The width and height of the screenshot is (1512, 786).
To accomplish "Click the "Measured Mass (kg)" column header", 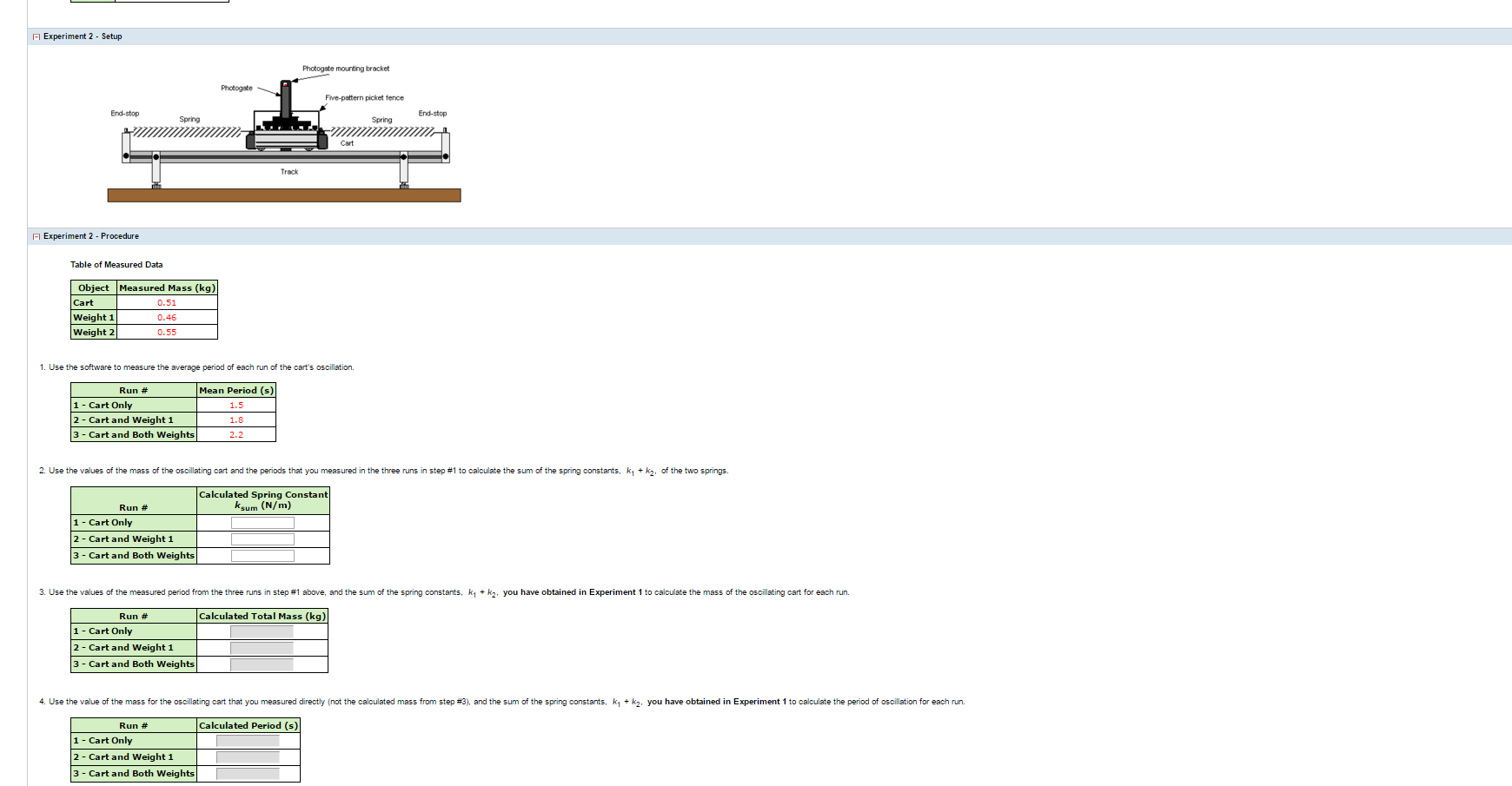I will [x=167, y=288].
